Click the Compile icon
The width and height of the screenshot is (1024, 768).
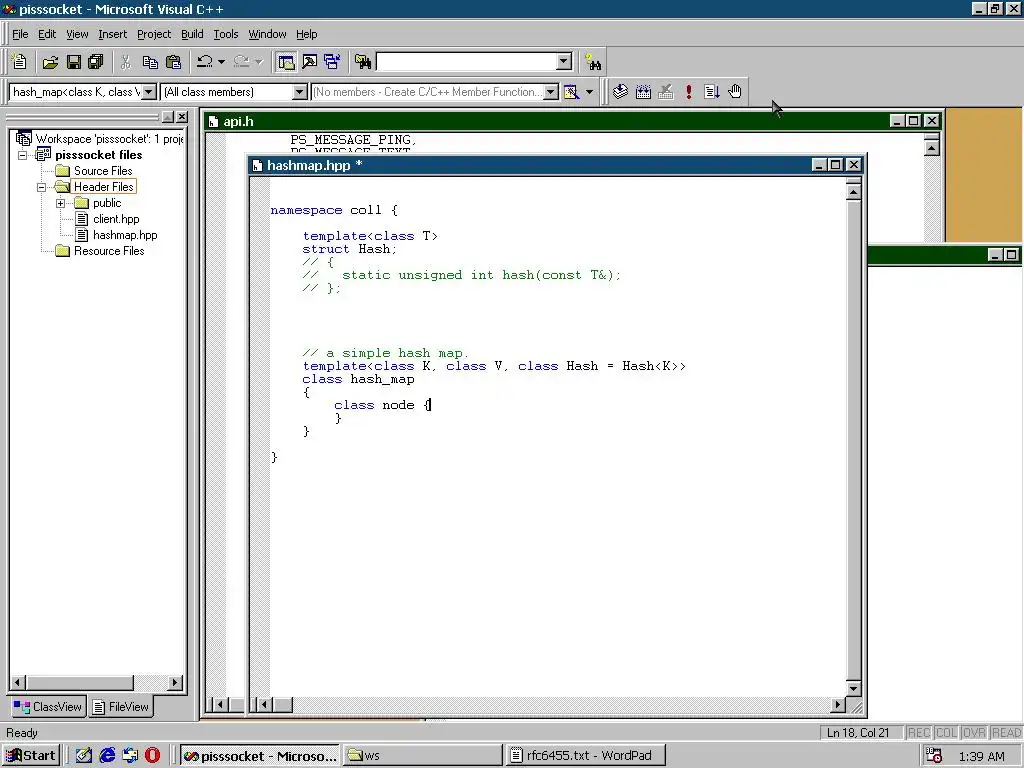click(620, 92)
